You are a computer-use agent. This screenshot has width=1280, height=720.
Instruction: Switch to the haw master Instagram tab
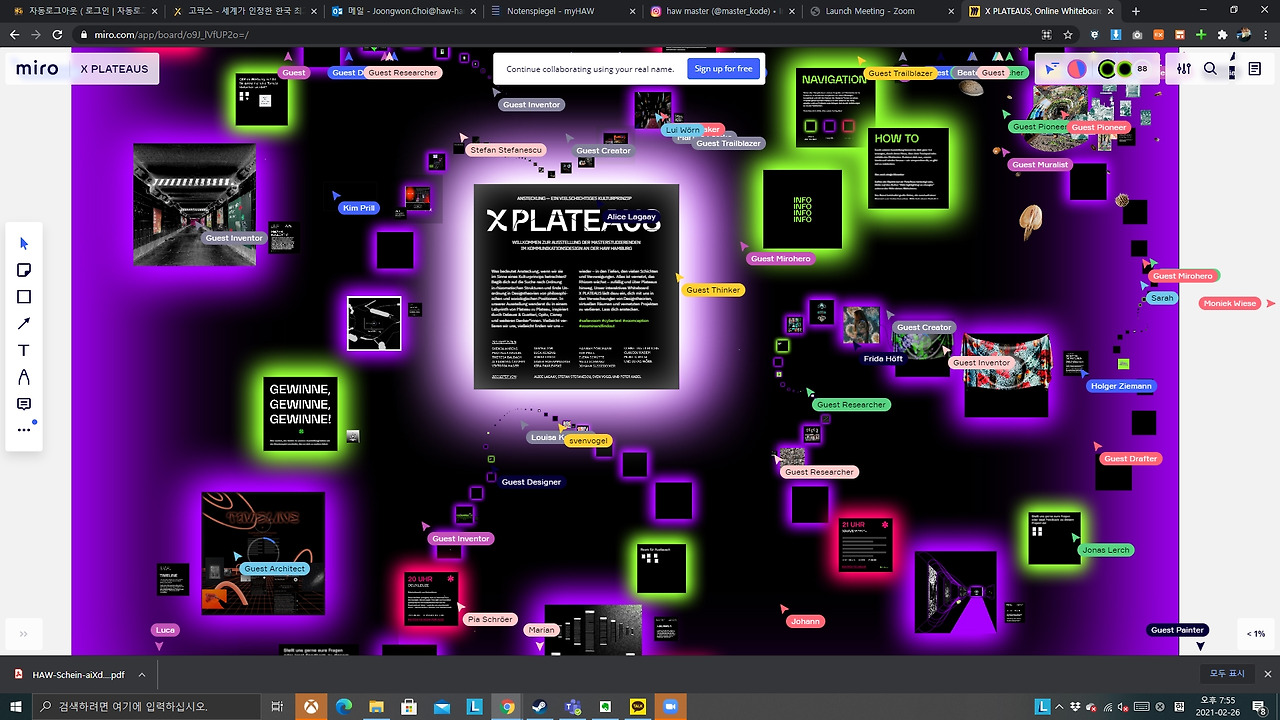pos(722,11)
